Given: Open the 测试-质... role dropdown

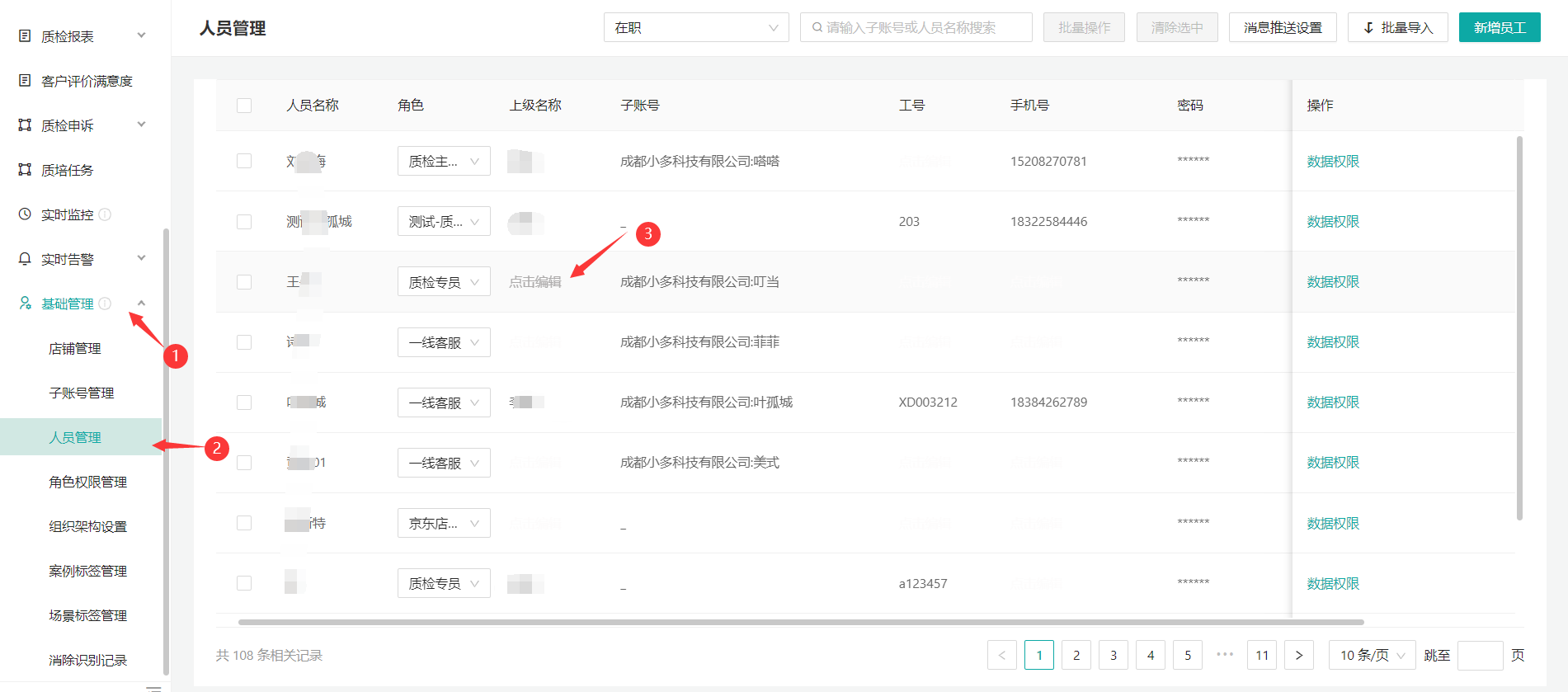Looking at the screenshot, I should tap(444, 221).
